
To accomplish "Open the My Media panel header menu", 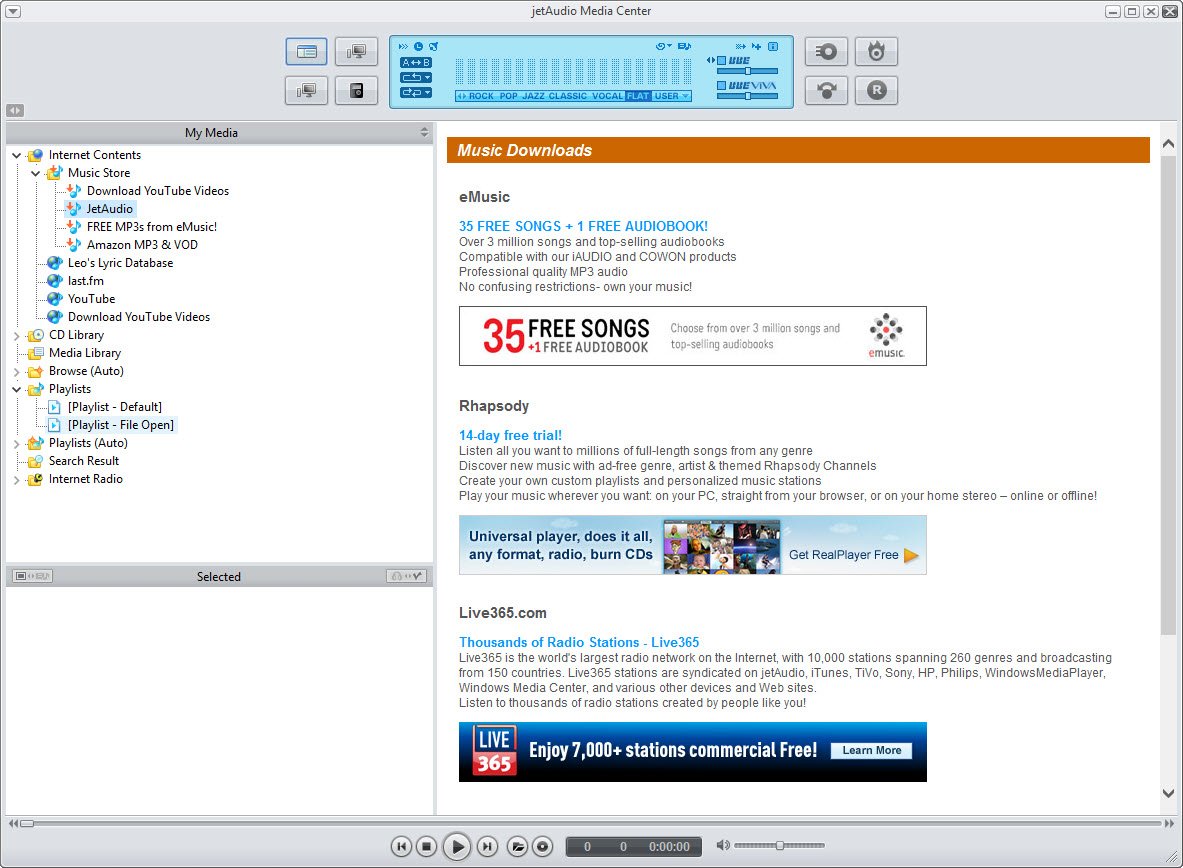I will (x=424, y=133).
